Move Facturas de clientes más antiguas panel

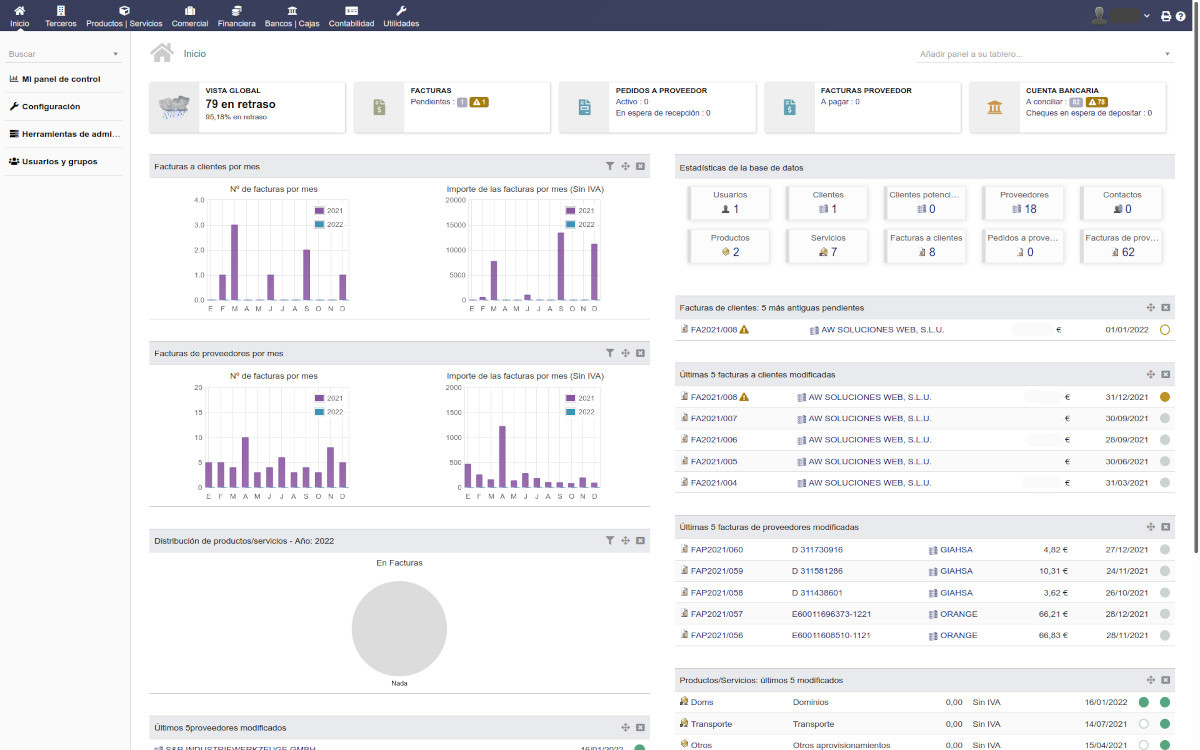pos(1151,308)
